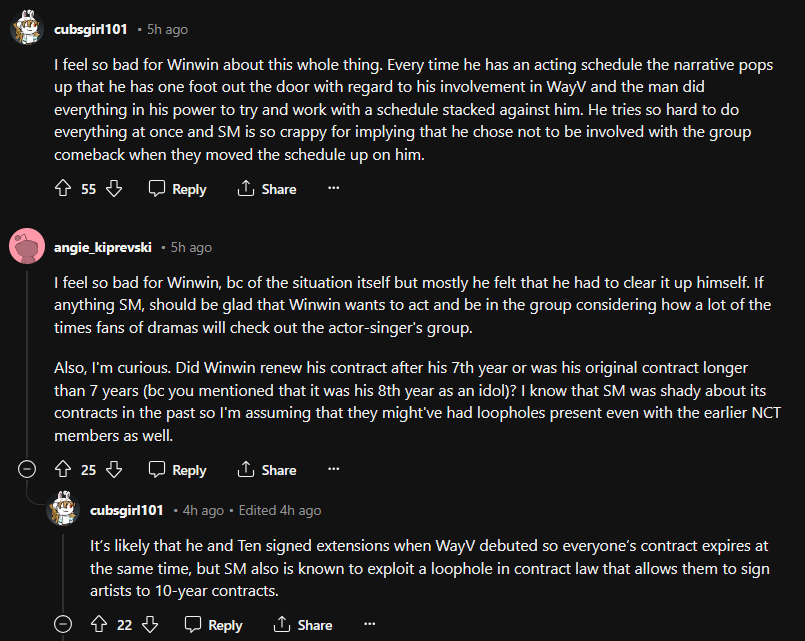Screen dimensions: 805x641
Task: Reply to the nested 22-point comment
Action: coord(214,625)
